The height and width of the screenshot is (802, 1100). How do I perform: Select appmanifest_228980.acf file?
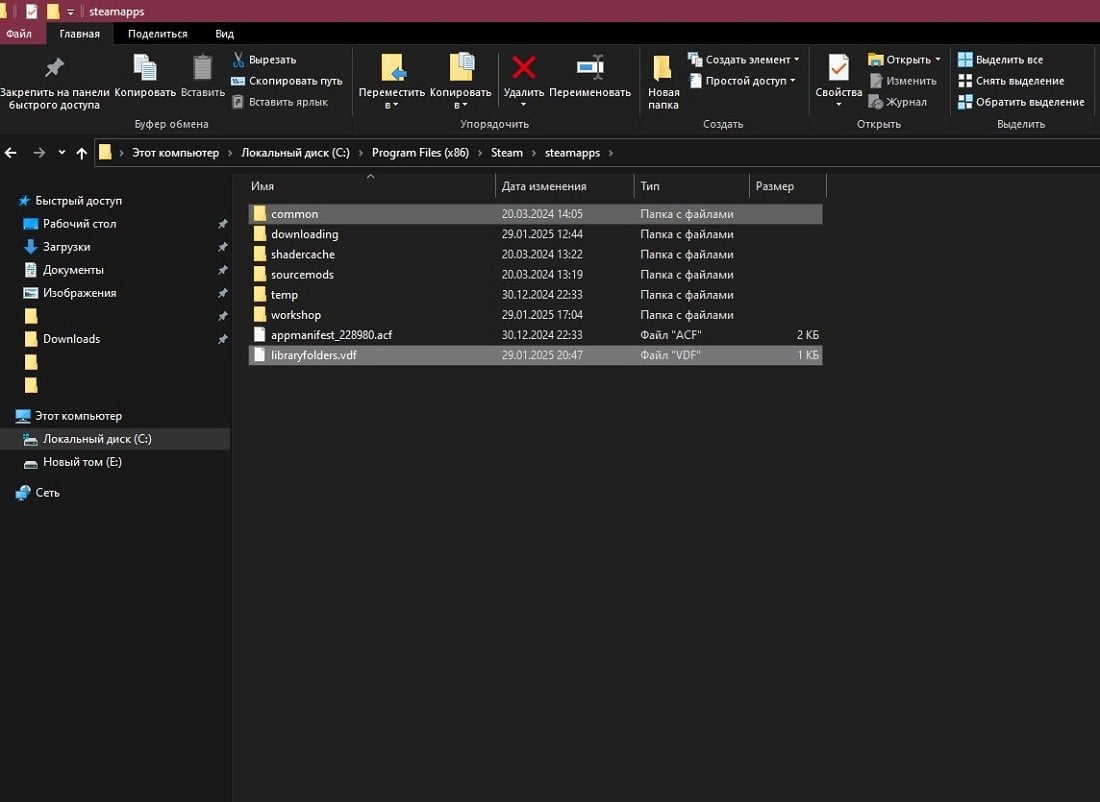point(535,335)
